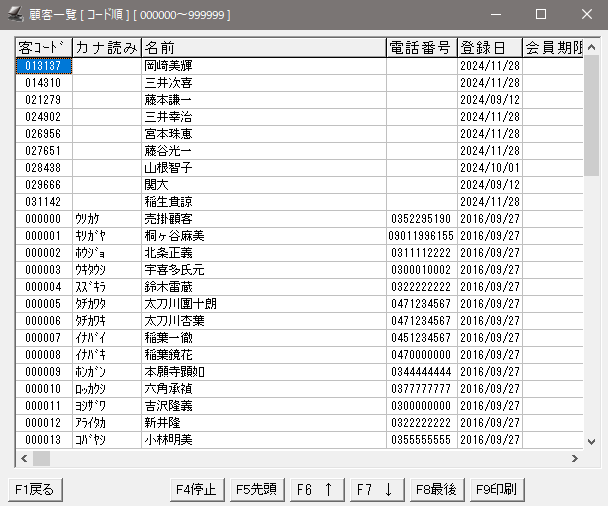Click the 名前 column header
The image size is (608, 506).
point(263,48)
